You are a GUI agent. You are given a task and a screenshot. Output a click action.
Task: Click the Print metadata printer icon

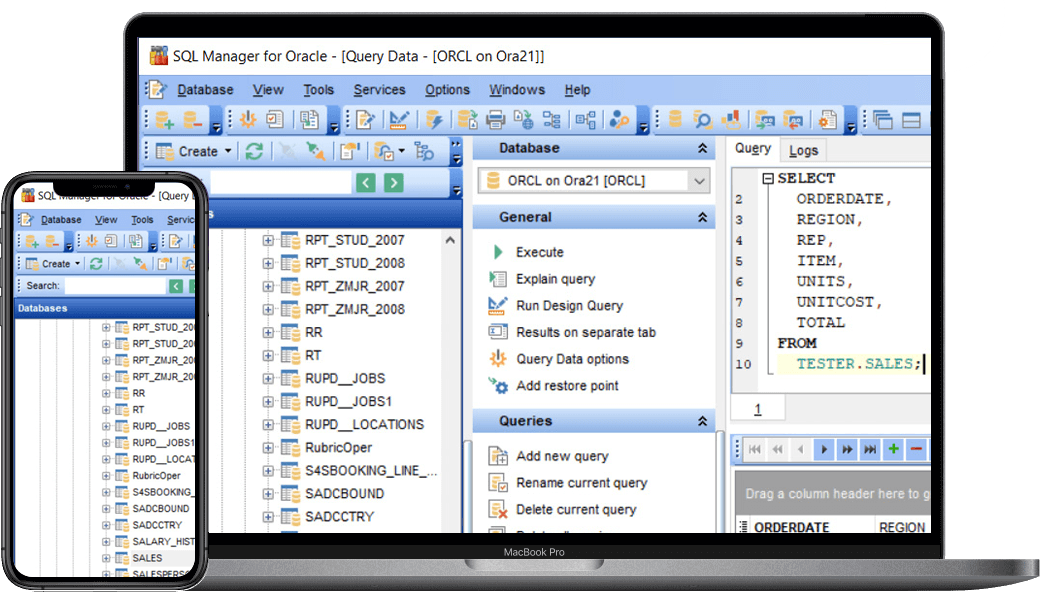(495, 120)
